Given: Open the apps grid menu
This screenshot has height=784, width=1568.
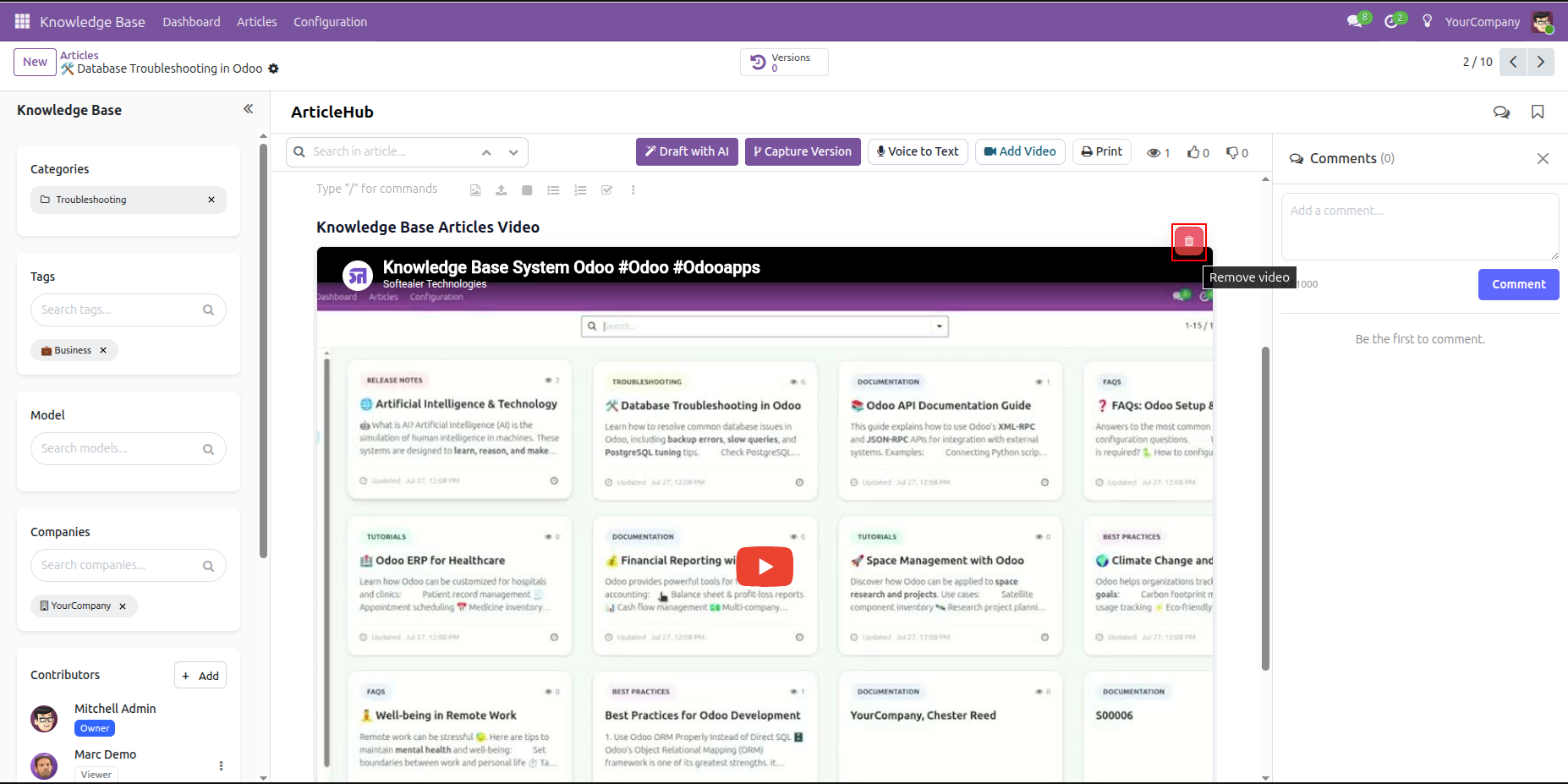Looking at the screenshot, I should tap(23, 21).
